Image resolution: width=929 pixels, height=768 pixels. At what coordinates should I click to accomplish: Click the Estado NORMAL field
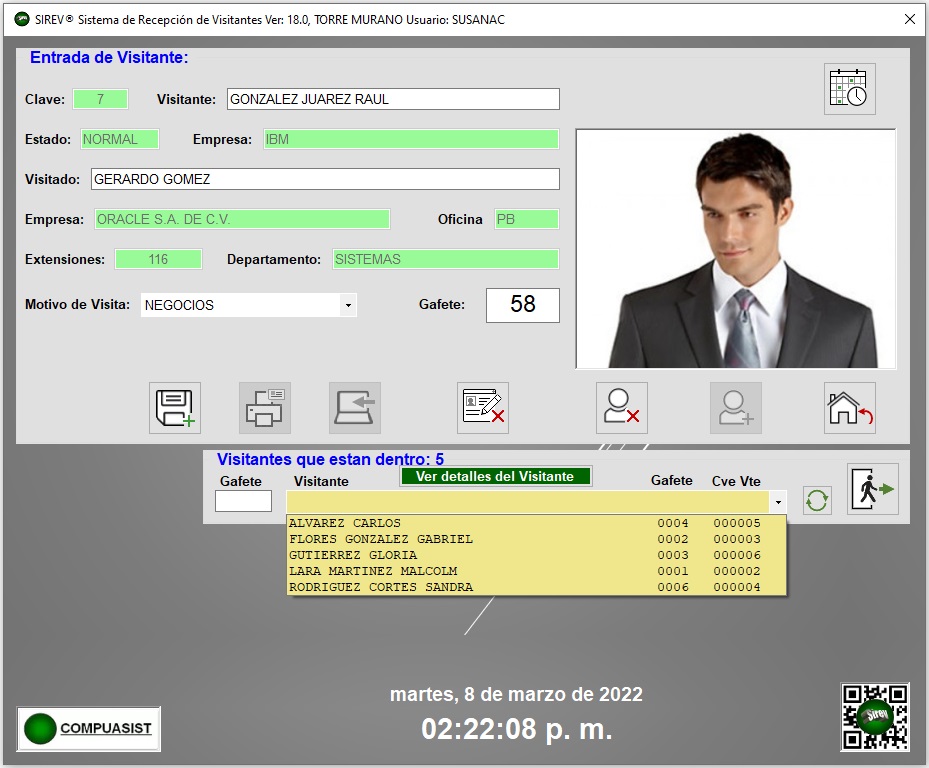(120, 139)
